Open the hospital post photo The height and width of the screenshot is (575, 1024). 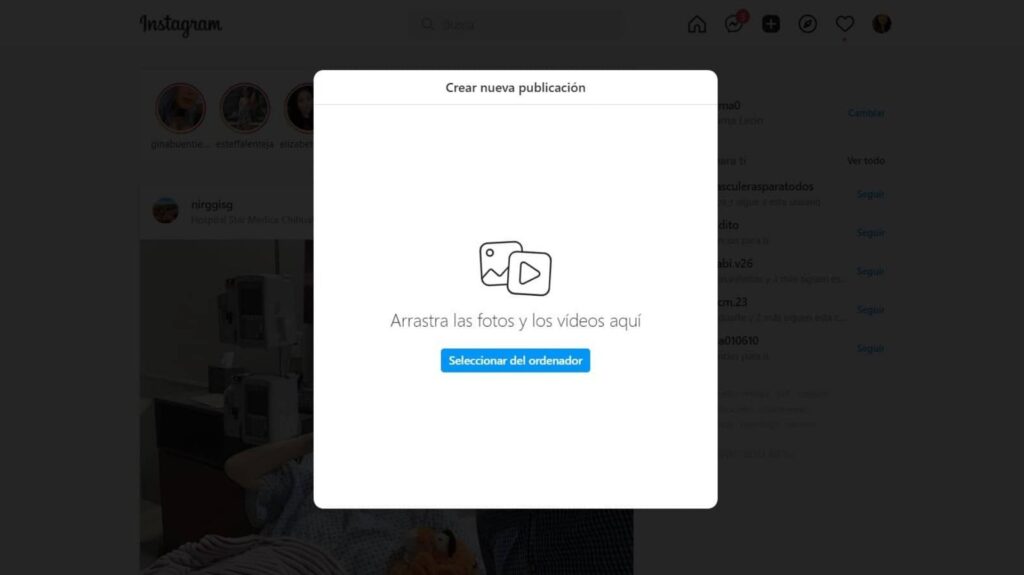point(226,407)
